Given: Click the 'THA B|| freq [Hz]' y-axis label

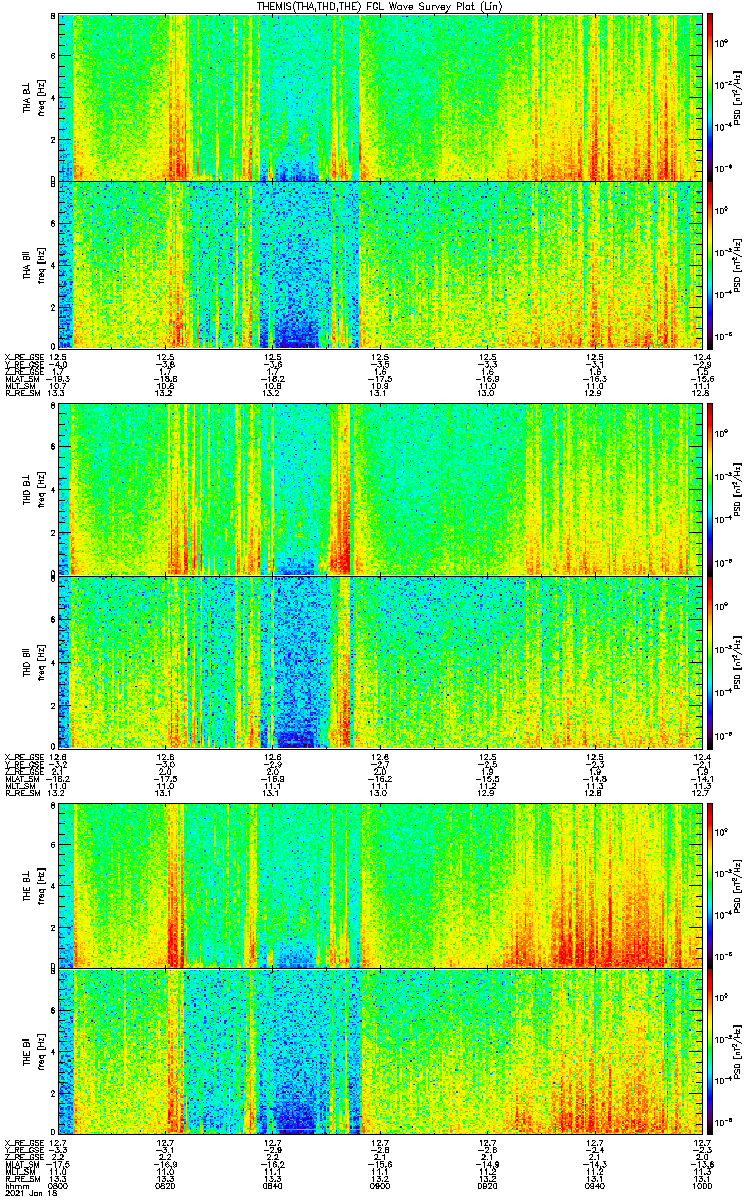Looking at the screenshot, I should pyautogui.click(x=33, y=265).
